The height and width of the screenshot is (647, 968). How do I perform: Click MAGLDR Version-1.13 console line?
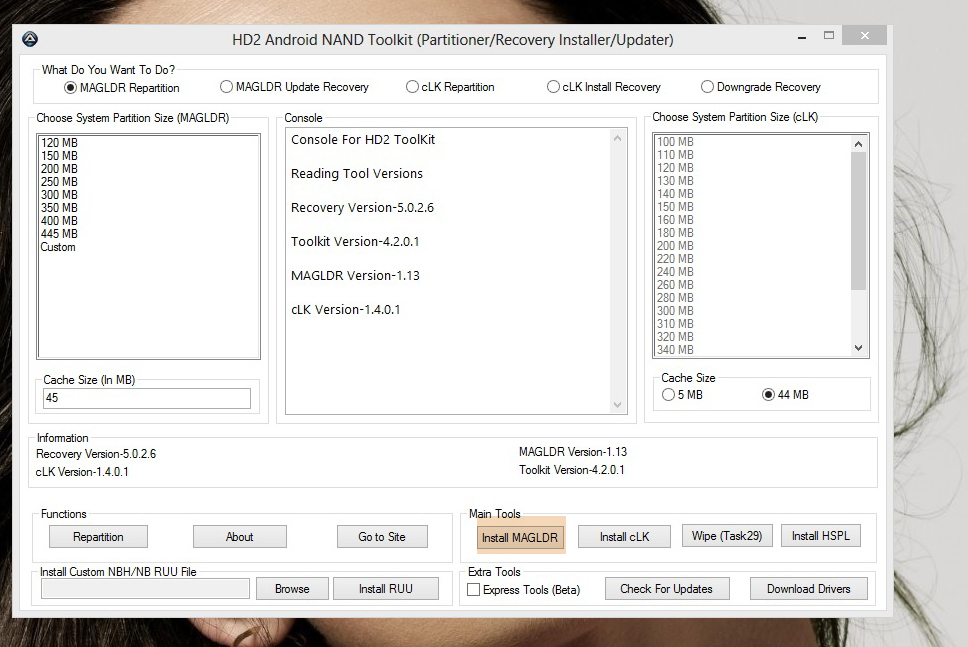[355, 275]
